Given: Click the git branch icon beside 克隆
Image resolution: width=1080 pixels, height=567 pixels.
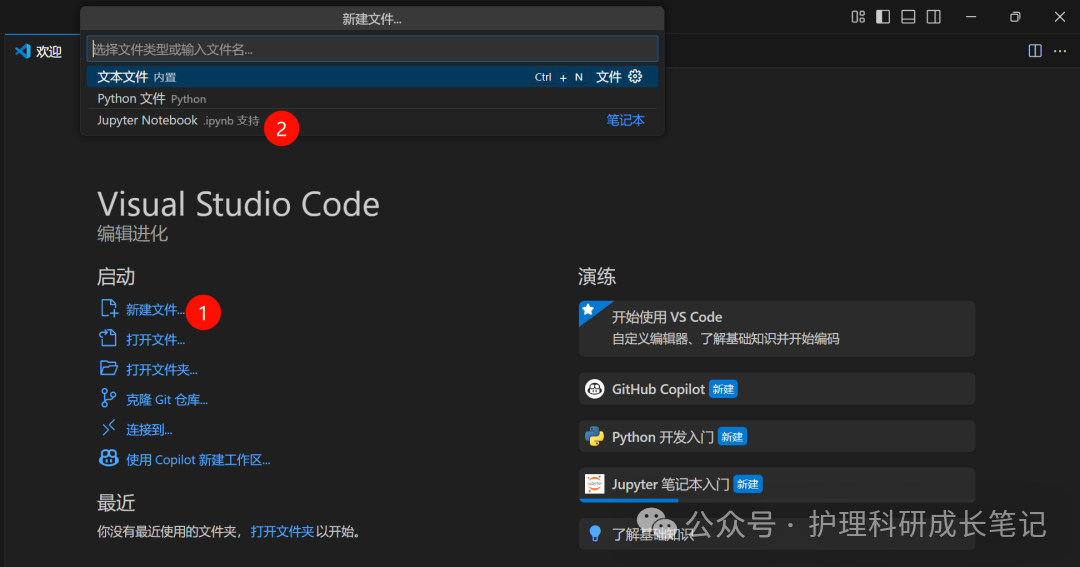Looking at the screenshot, I should [108, 398].
